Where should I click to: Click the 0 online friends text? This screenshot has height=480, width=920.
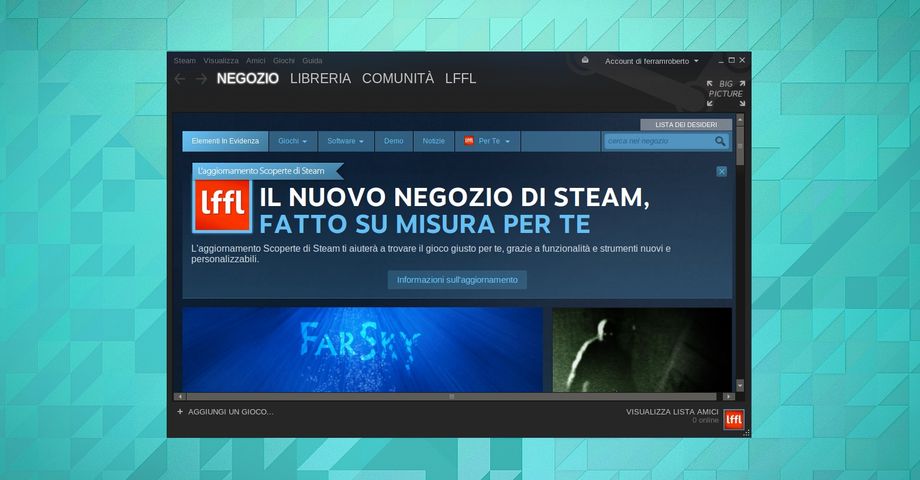[705, 420]
